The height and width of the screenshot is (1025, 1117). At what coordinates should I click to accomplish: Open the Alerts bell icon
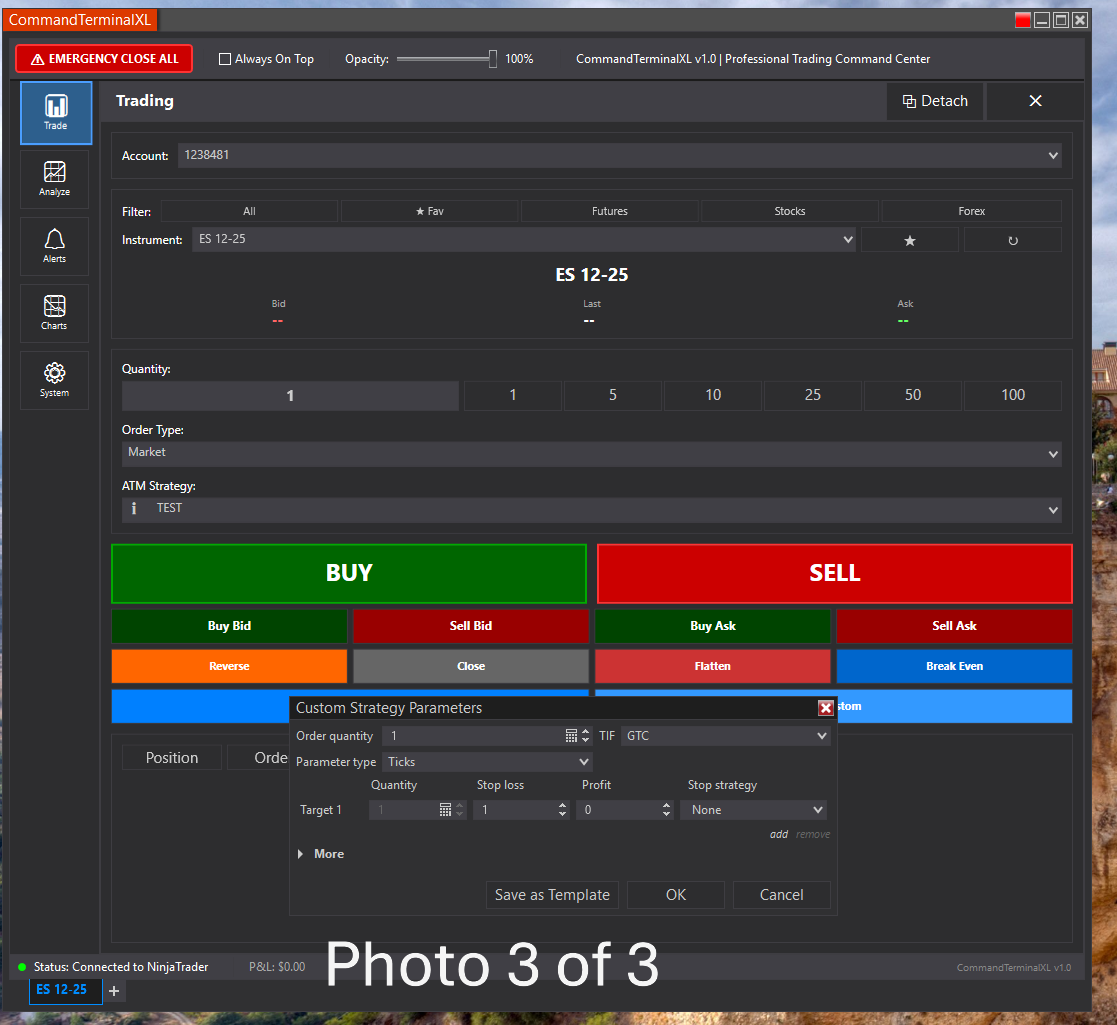tap(55, 246)
